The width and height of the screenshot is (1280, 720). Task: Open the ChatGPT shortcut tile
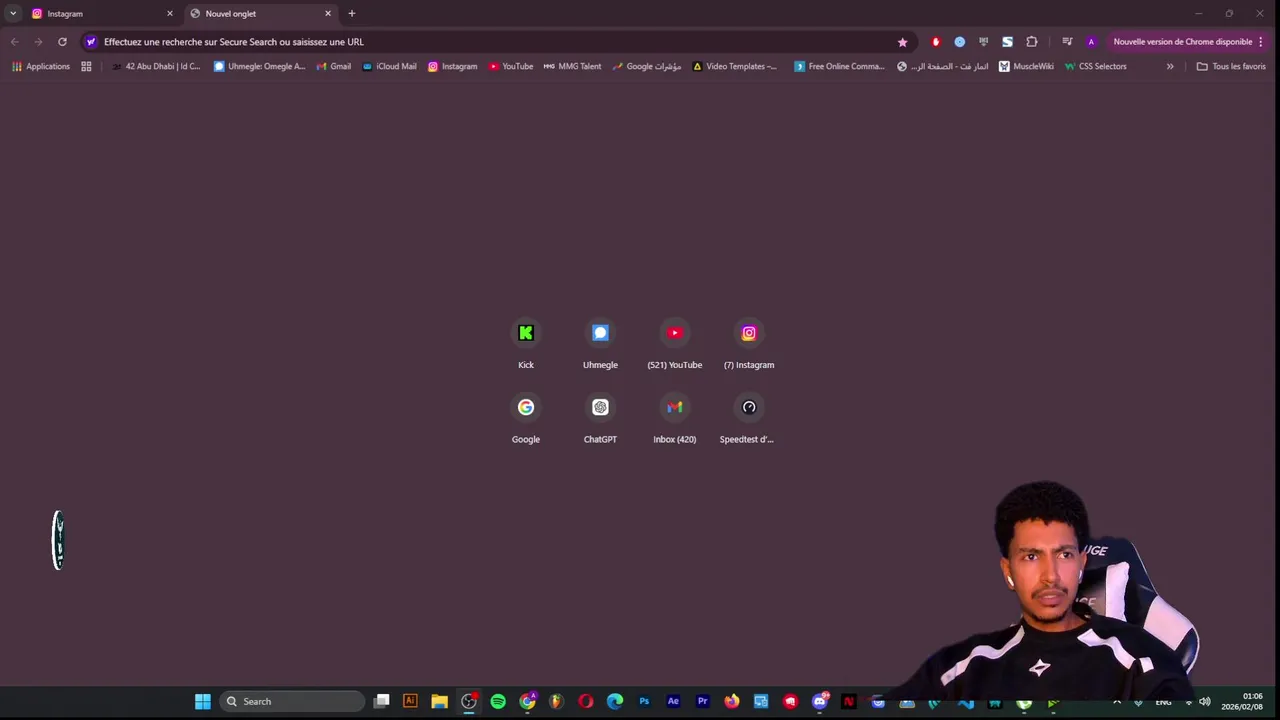(600, 419)
